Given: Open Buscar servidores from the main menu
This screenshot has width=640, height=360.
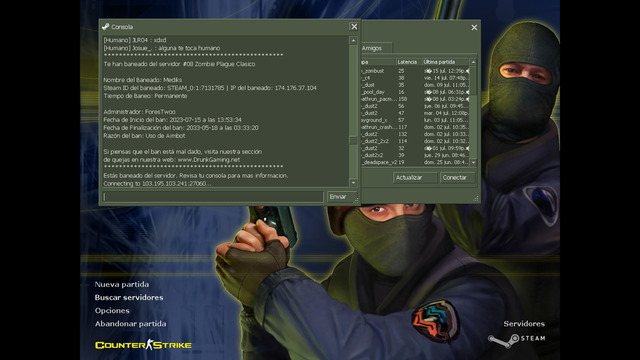Looking at the screenshot, I should click(x=129, y=298).
